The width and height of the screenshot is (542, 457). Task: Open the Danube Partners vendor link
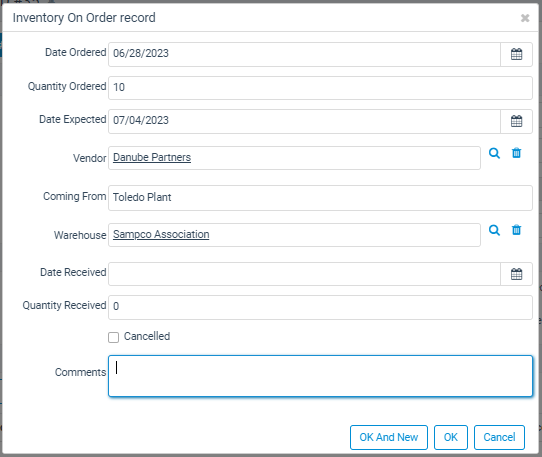pos(152,157)
